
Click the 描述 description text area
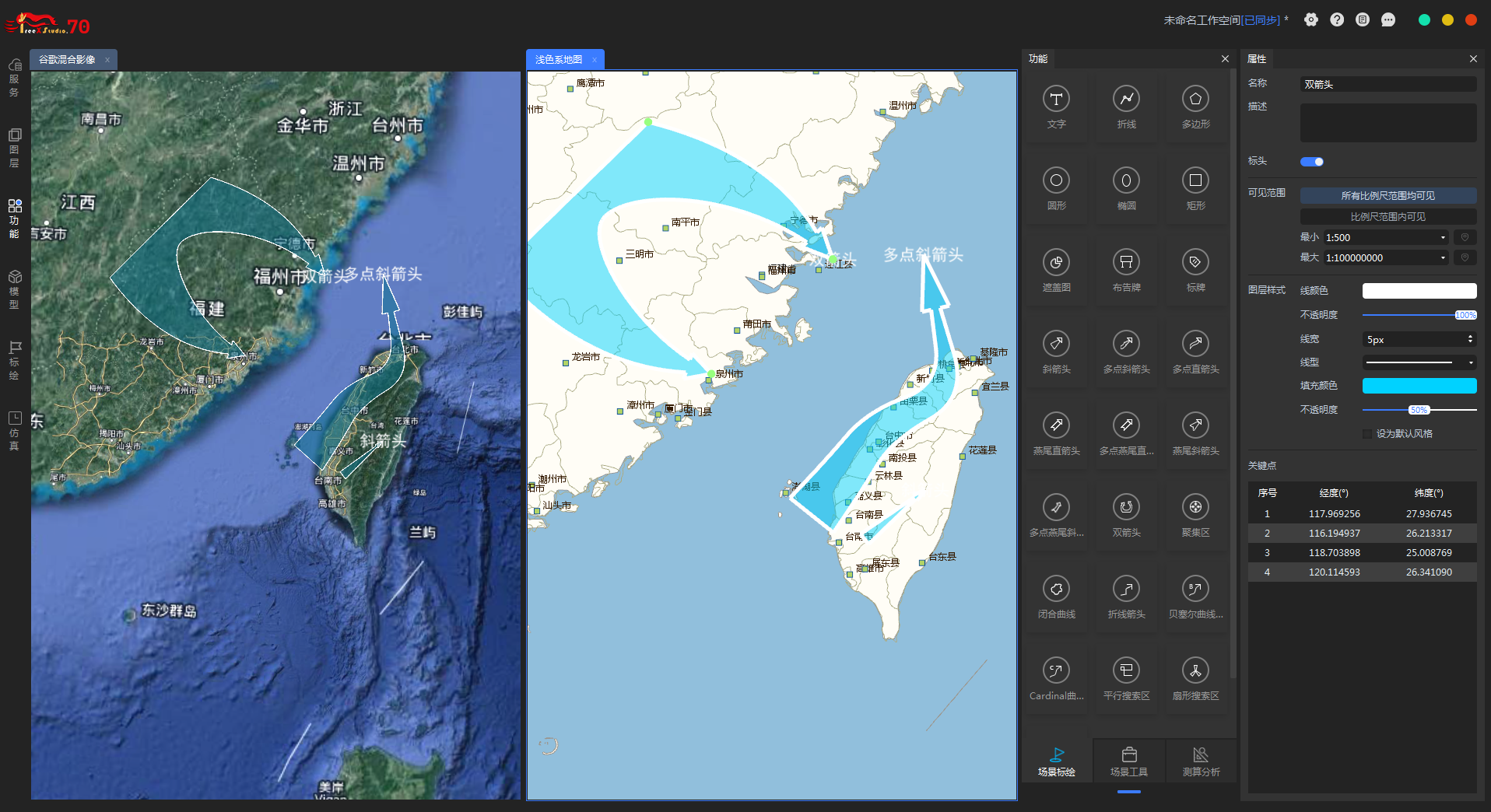click(x=1388, y=123)
